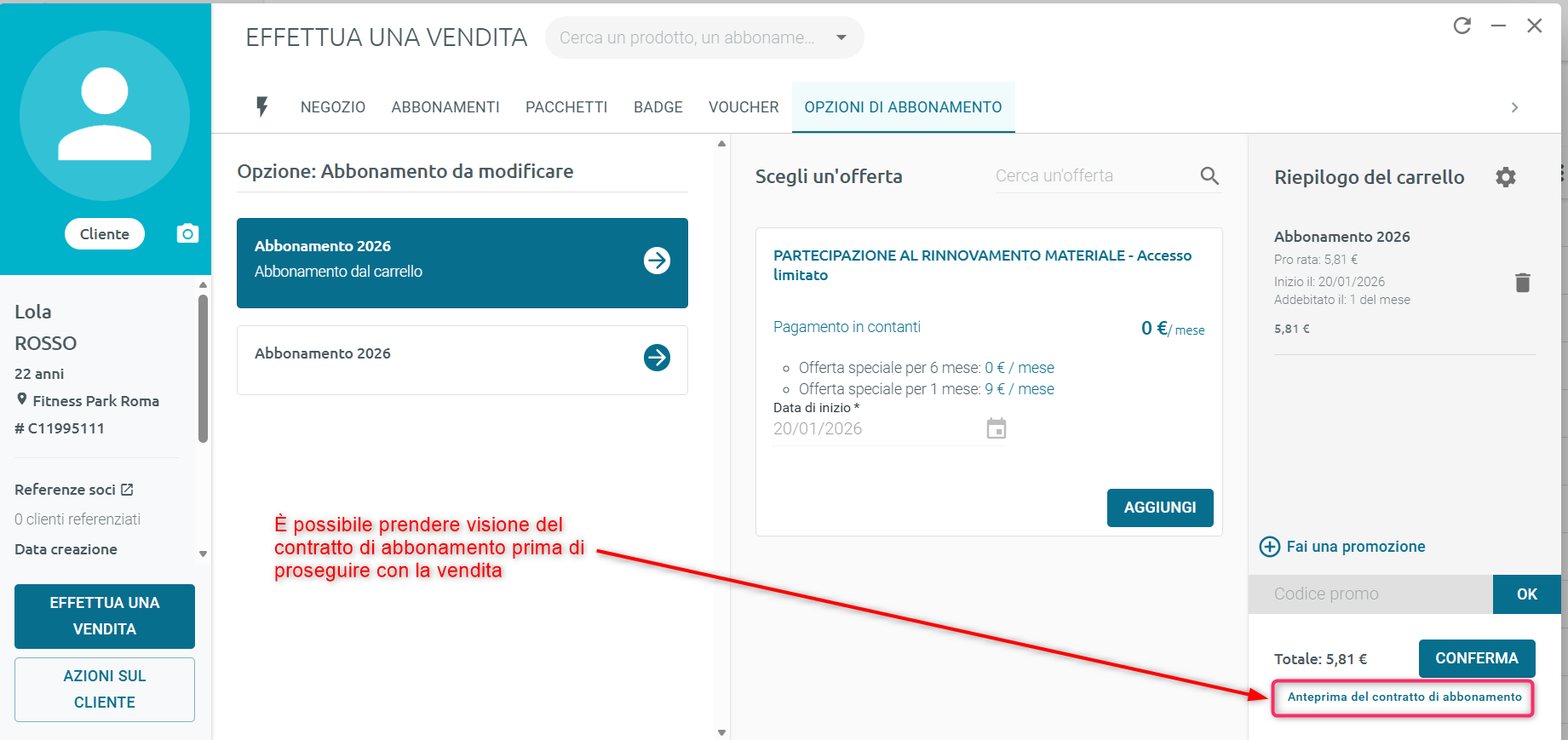
Task: Click cart item Abbonamento 2026 title
Action: tap(1342, 237)
